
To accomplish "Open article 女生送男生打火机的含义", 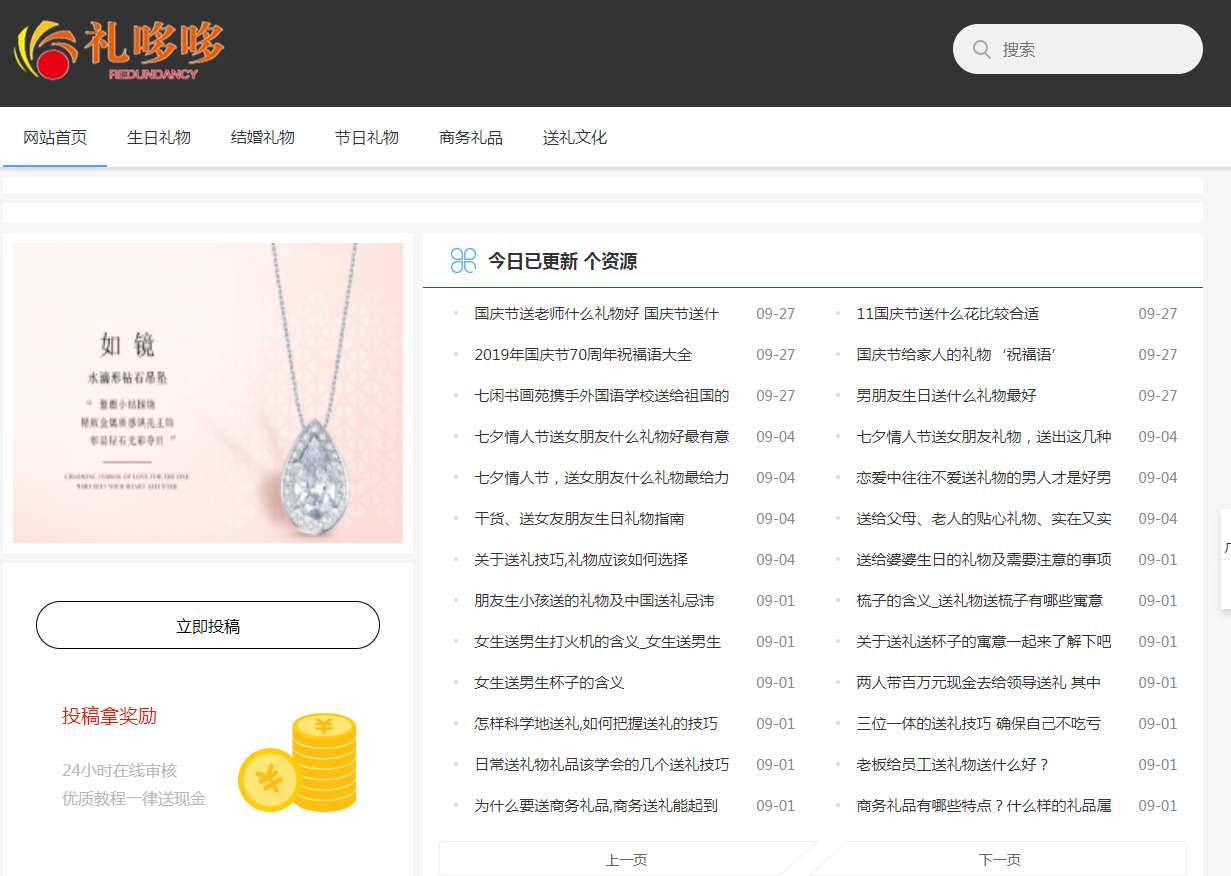I will click(598, 642).
